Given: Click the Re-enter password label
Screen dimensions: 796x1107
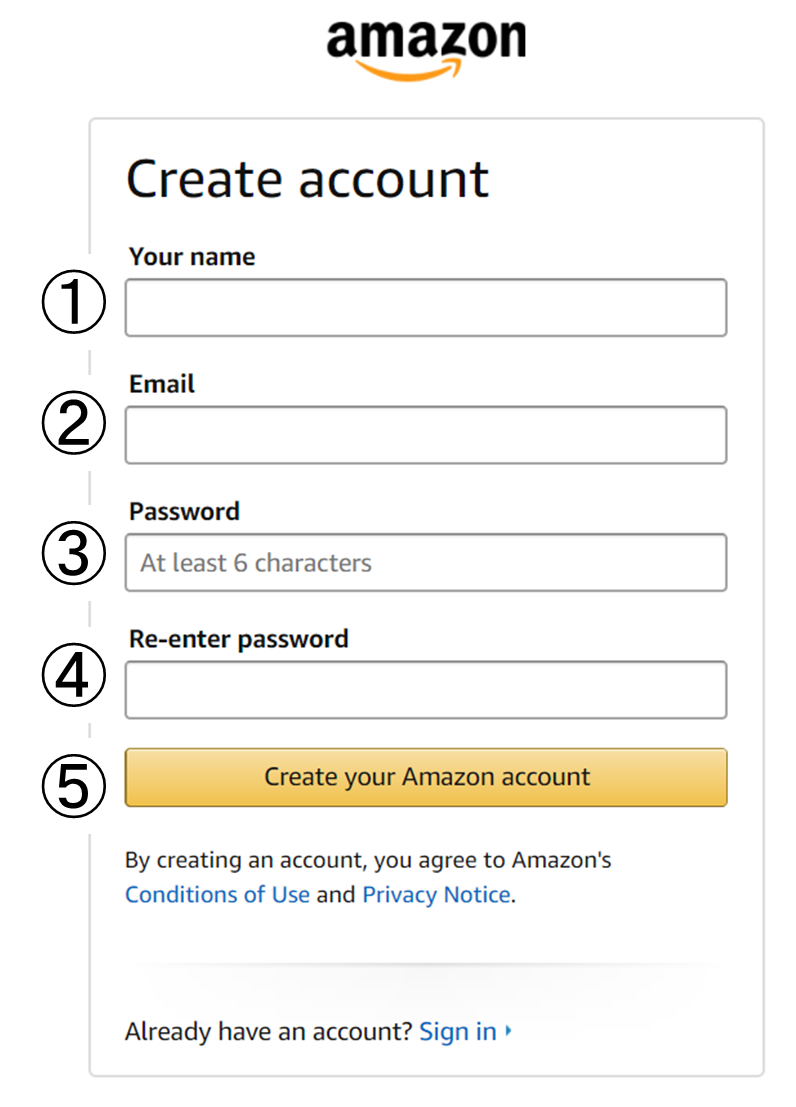Looking at the screenshot, I should click(239, 639).
